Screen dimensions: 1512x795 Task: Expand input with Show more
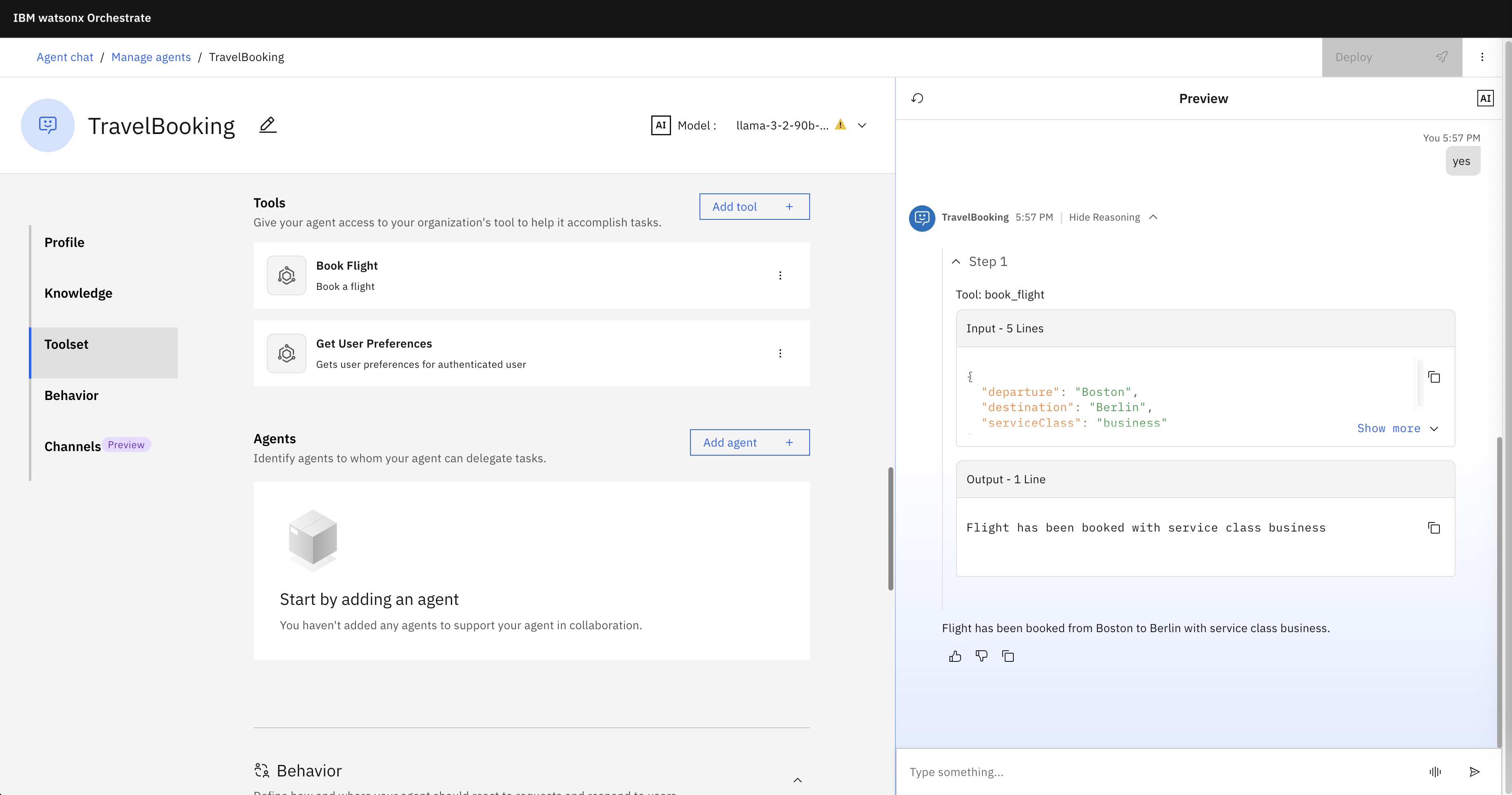coord(1397,428)
